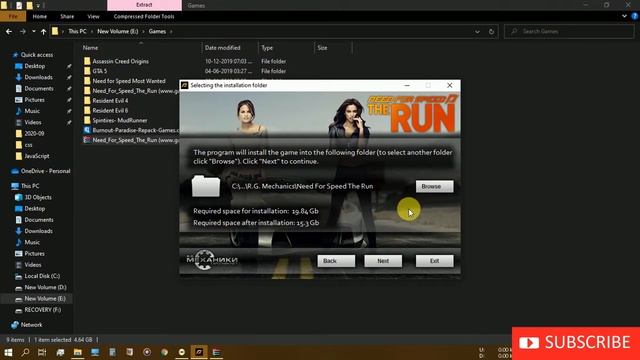Screen dimensions: 640x360
Task: Open Task View on taskbar
Action: click(x=42, y=352)
